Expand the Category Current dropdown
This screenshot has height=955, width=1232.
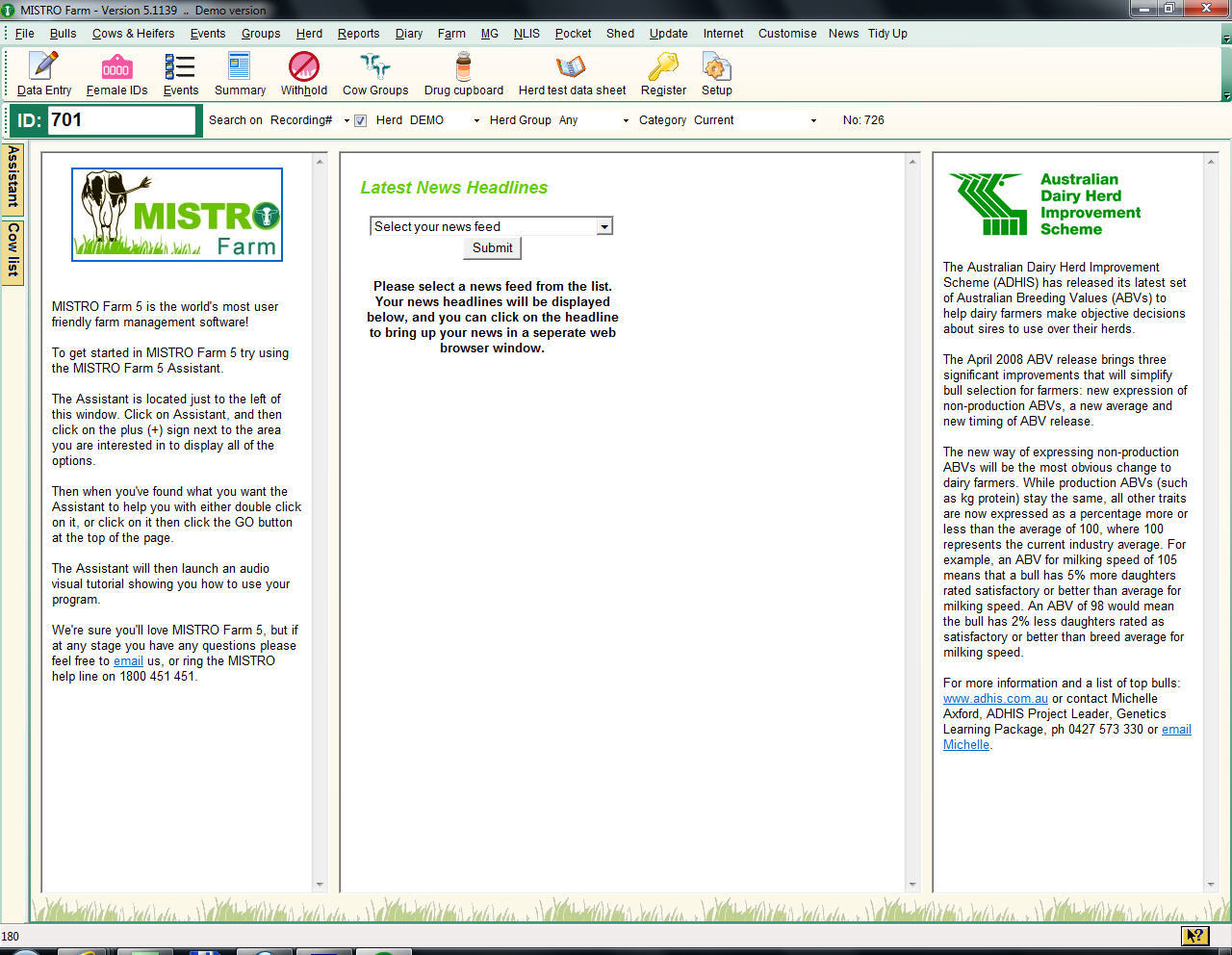coord(813,121)
